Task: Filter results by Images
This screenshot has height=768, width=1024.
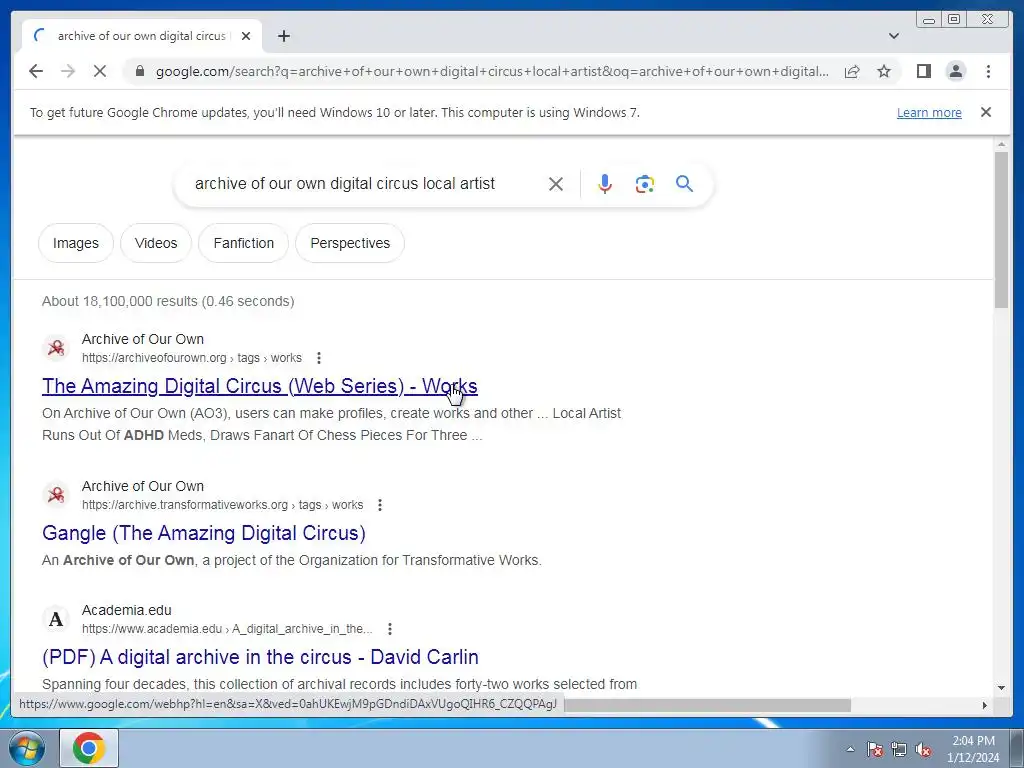Action: pyautogui.click(x=76, y=243)
